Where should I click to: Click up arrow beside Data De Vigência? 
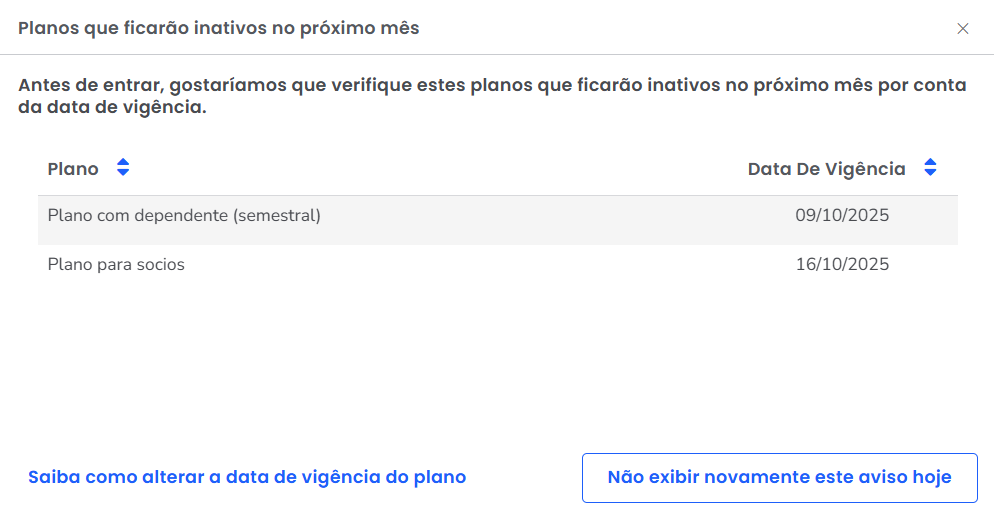930,163
